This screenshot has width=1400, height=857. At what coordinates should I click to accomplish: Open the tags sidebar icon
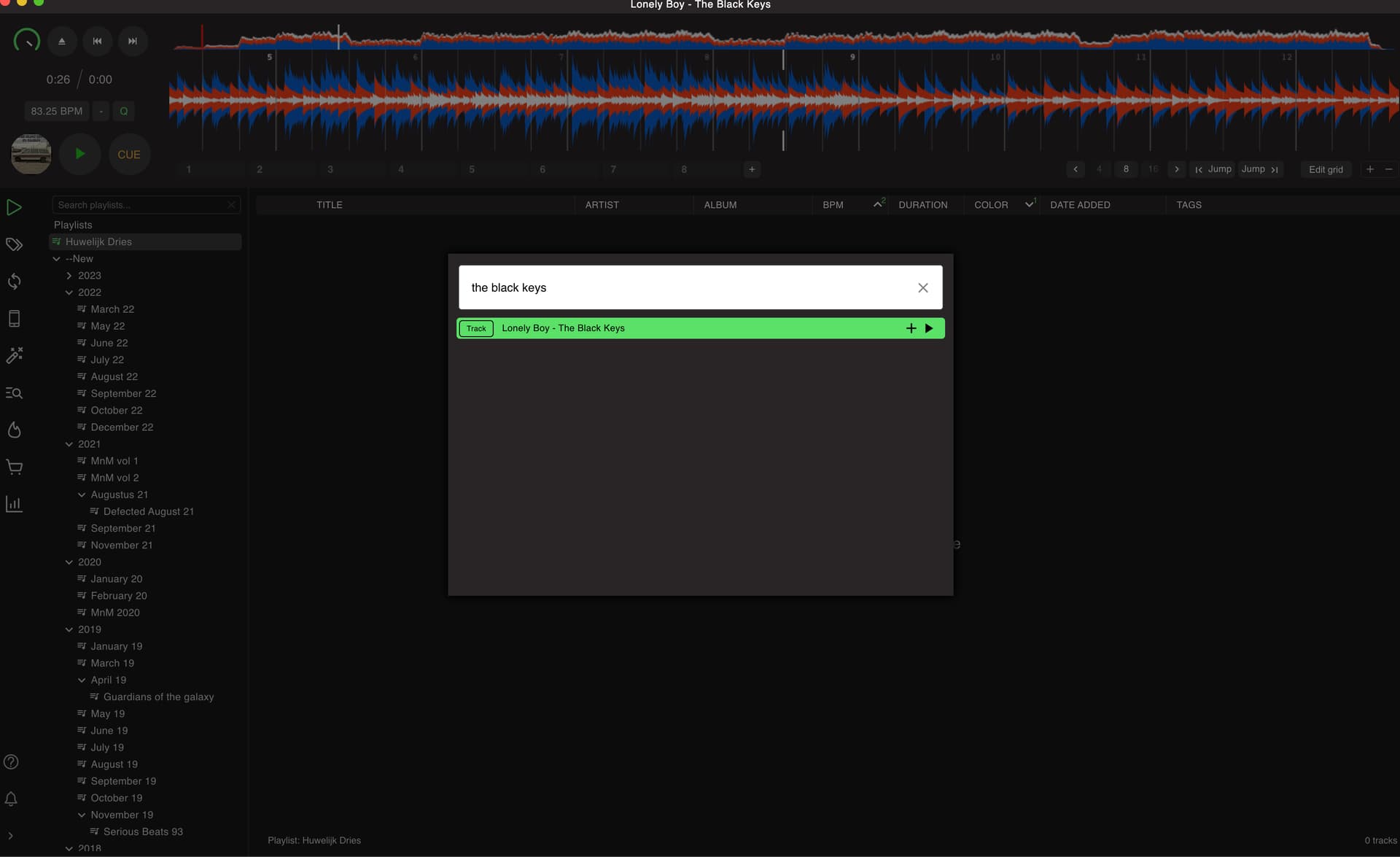click(x=14, y=245)
